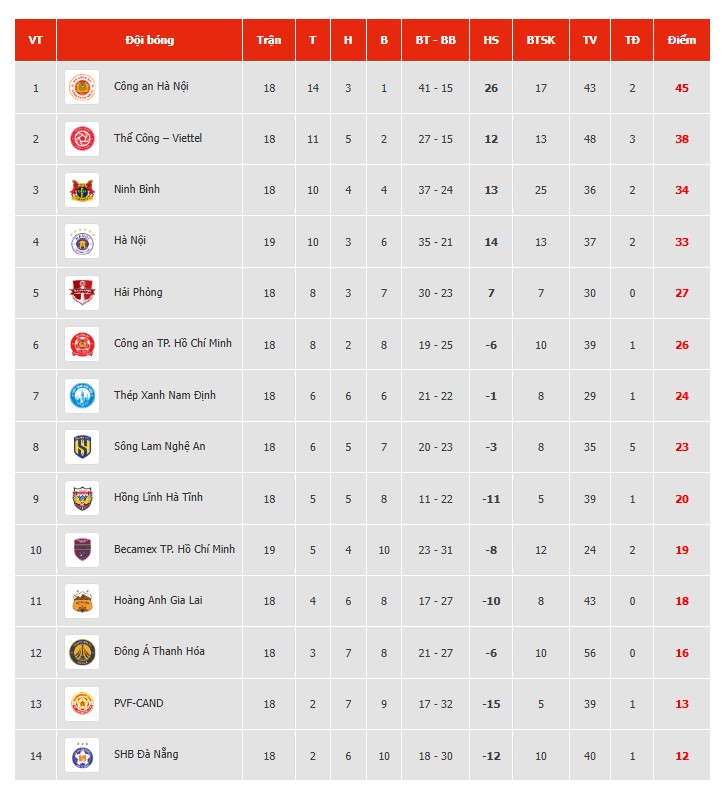The height and width of the screenshot is (785, 725).
Task: Select the Hải Phòng team name
Action: tap(138, 293)
